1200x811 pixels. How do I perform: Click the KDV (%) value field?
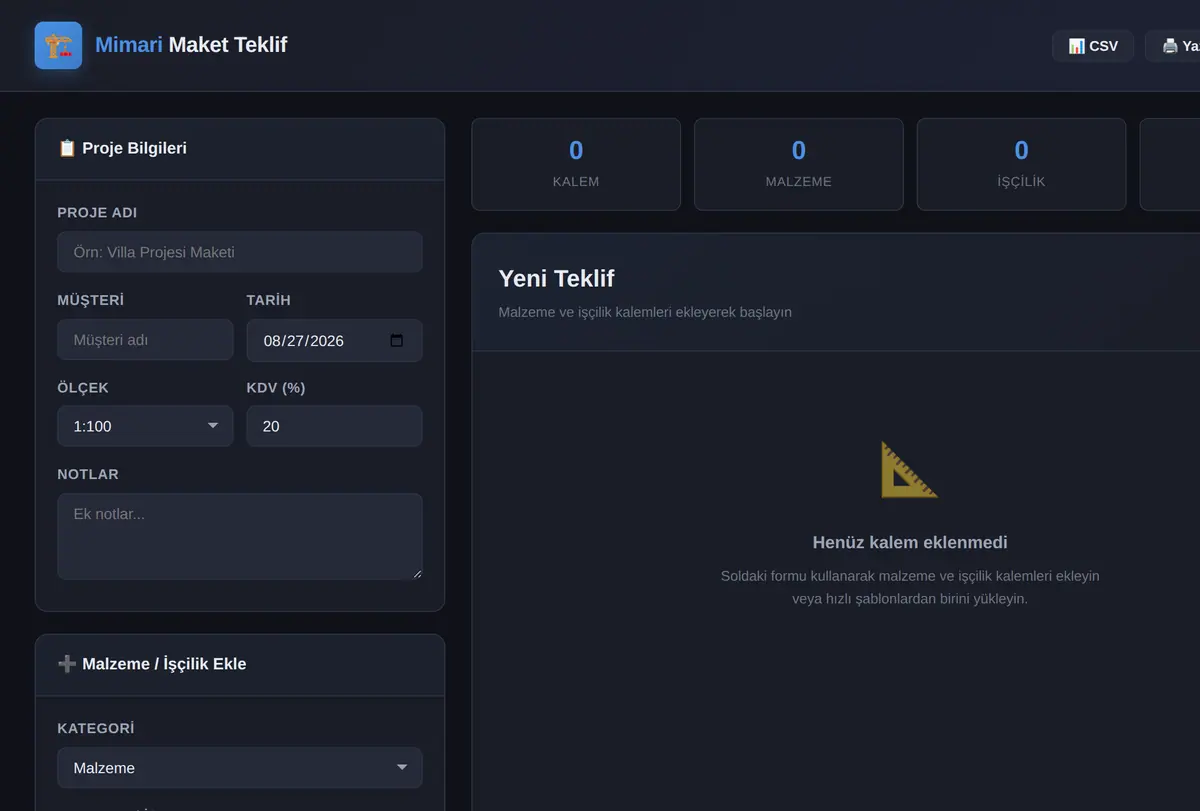tap(334, 426)
